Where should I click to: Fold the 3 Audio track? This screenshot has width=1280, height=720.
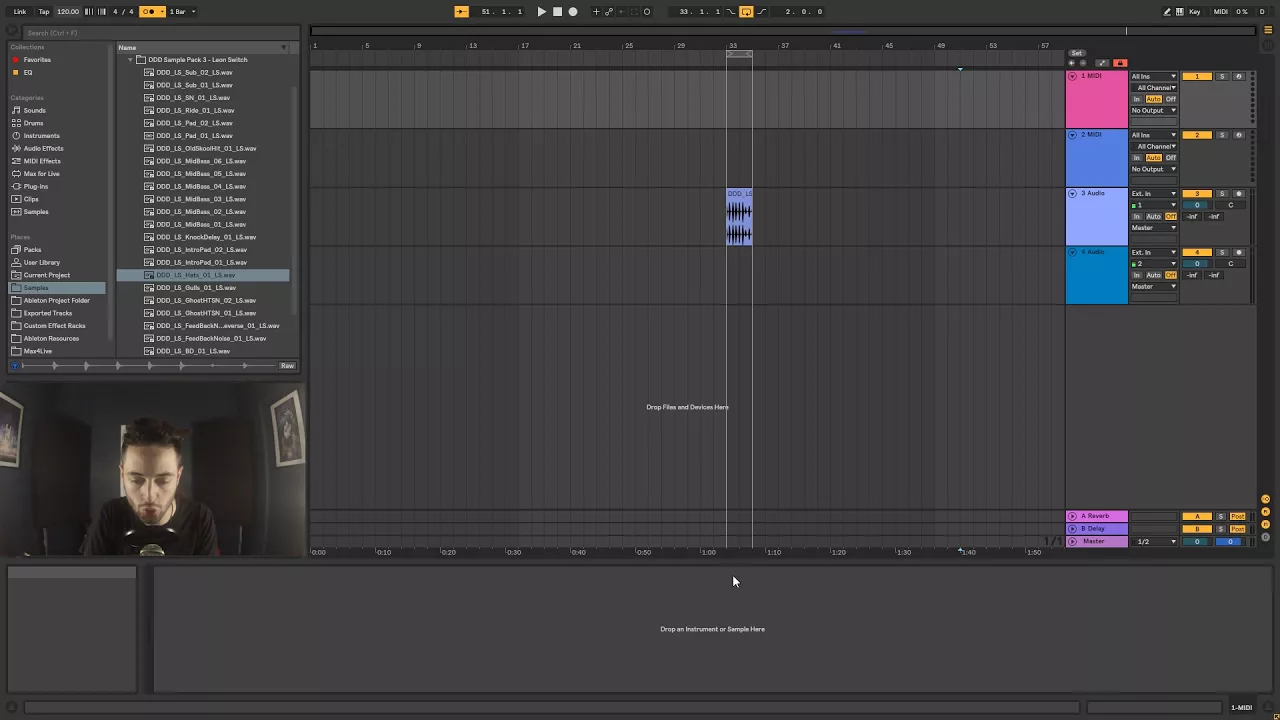click(x=1072, y=193)
